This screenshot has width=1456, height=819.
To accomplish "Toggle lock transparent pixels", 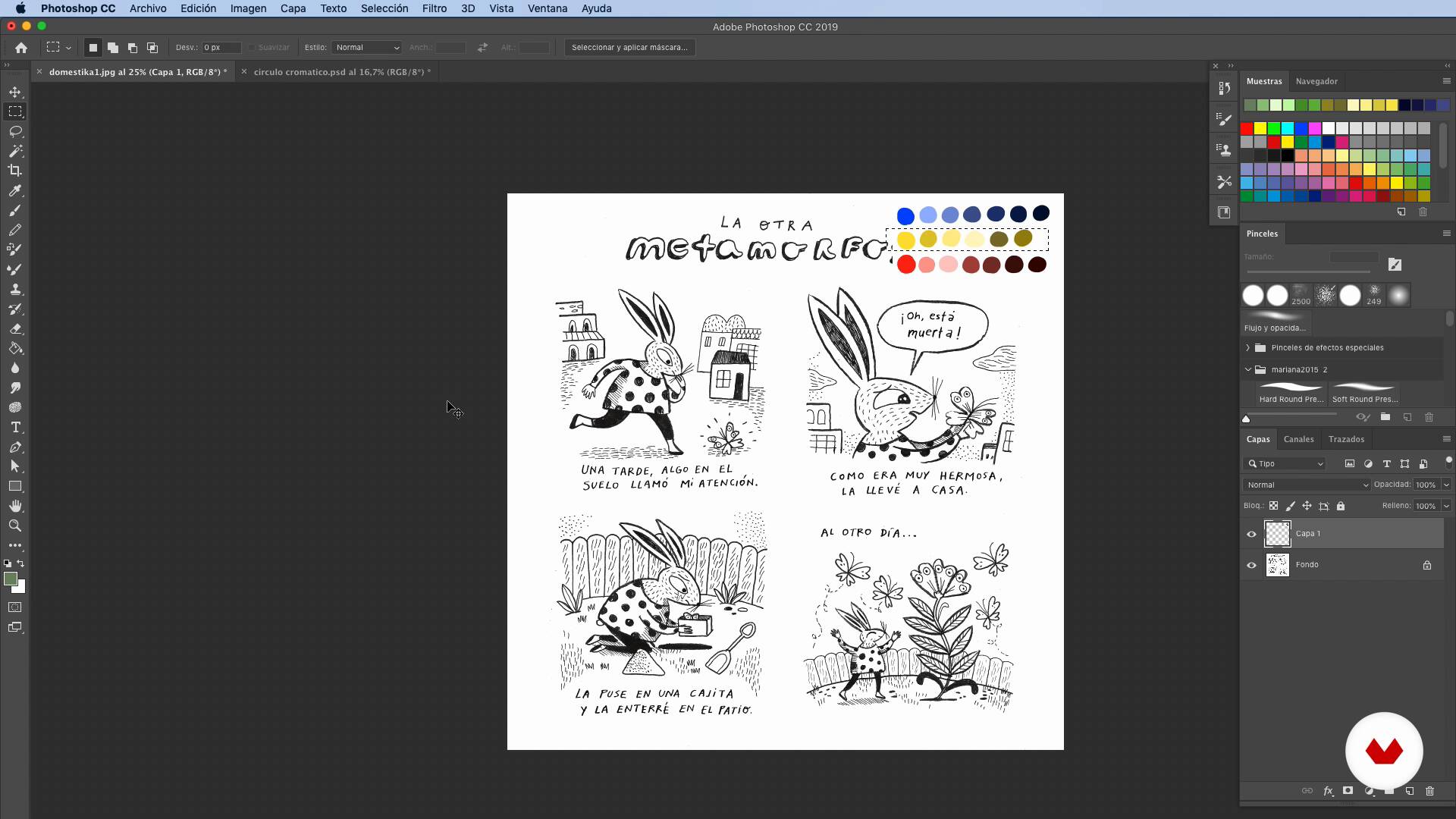I will (x=1273, y=506).
